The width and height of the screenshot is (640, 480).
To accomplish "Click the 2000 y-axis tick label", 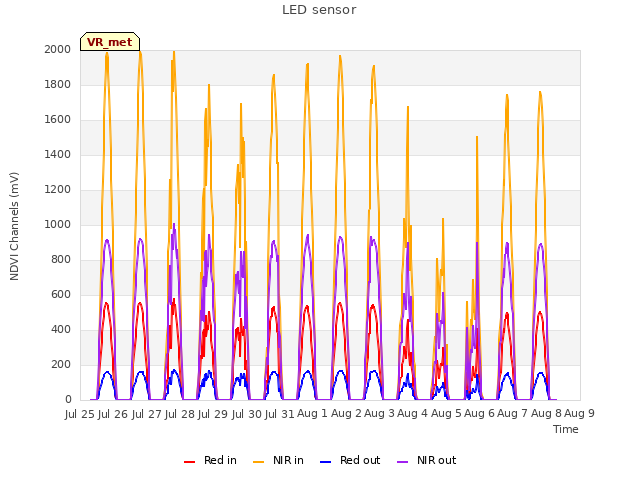I will click(58, 49).
